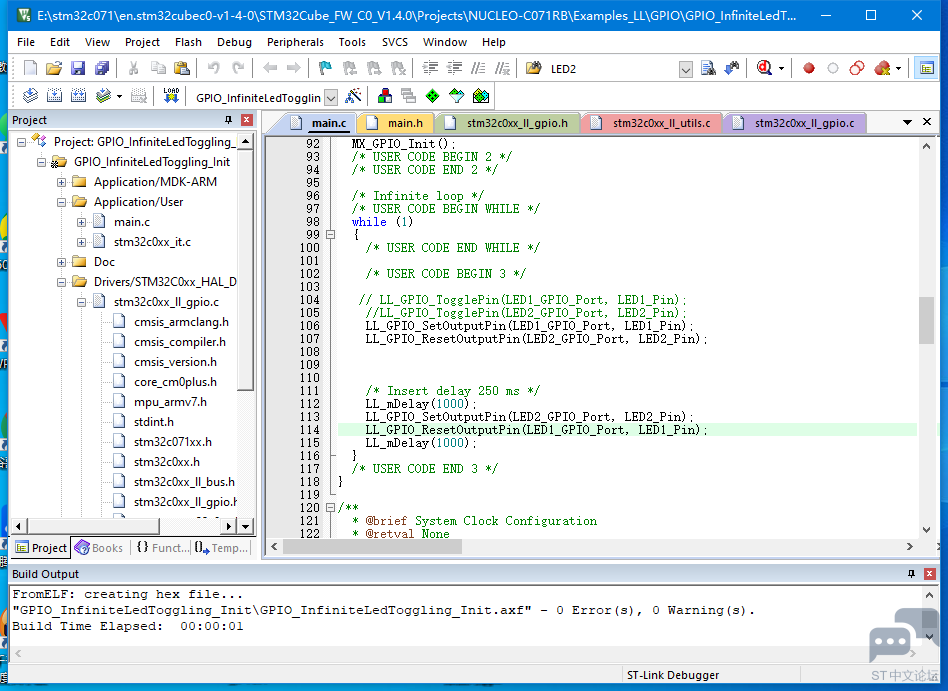
Task: Collapse the Drivers/STM32C0xx_HAL_D folder
Action: (x=61, y=282)
